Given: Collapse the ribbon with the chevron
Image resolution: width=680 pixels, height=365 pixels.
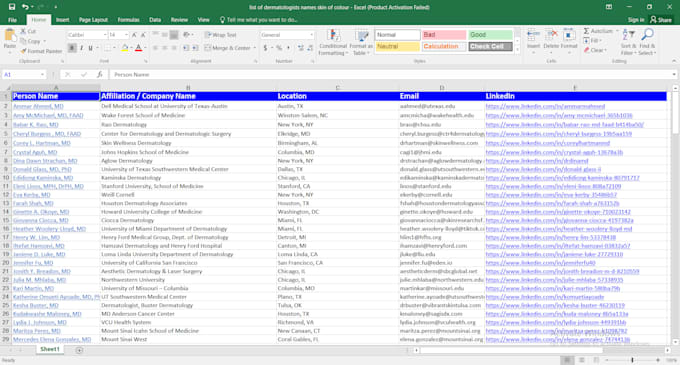Looking at the screenshot, I should [x=673, y=62].
